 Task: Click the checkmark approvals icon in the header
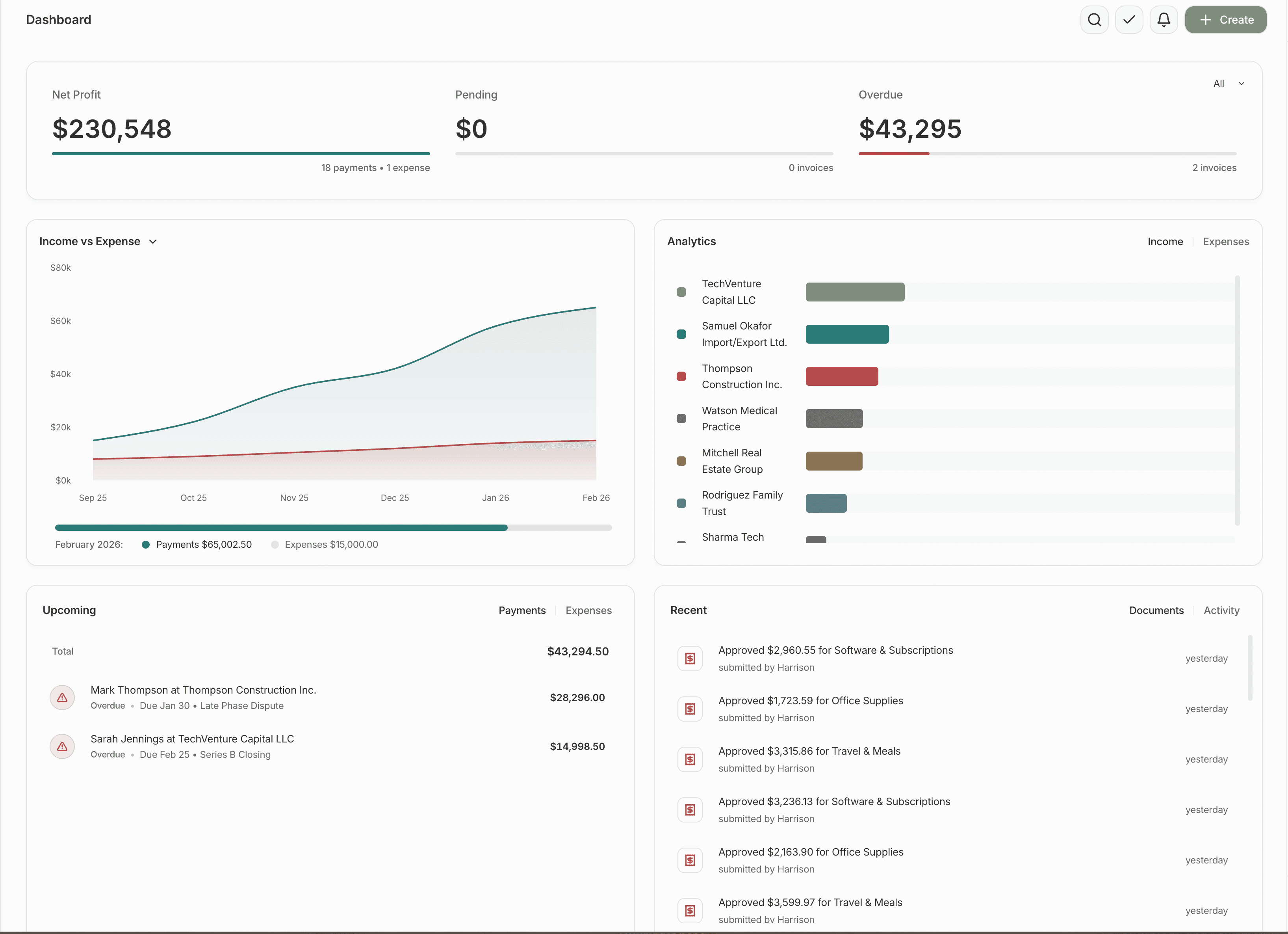(1129, 19)
